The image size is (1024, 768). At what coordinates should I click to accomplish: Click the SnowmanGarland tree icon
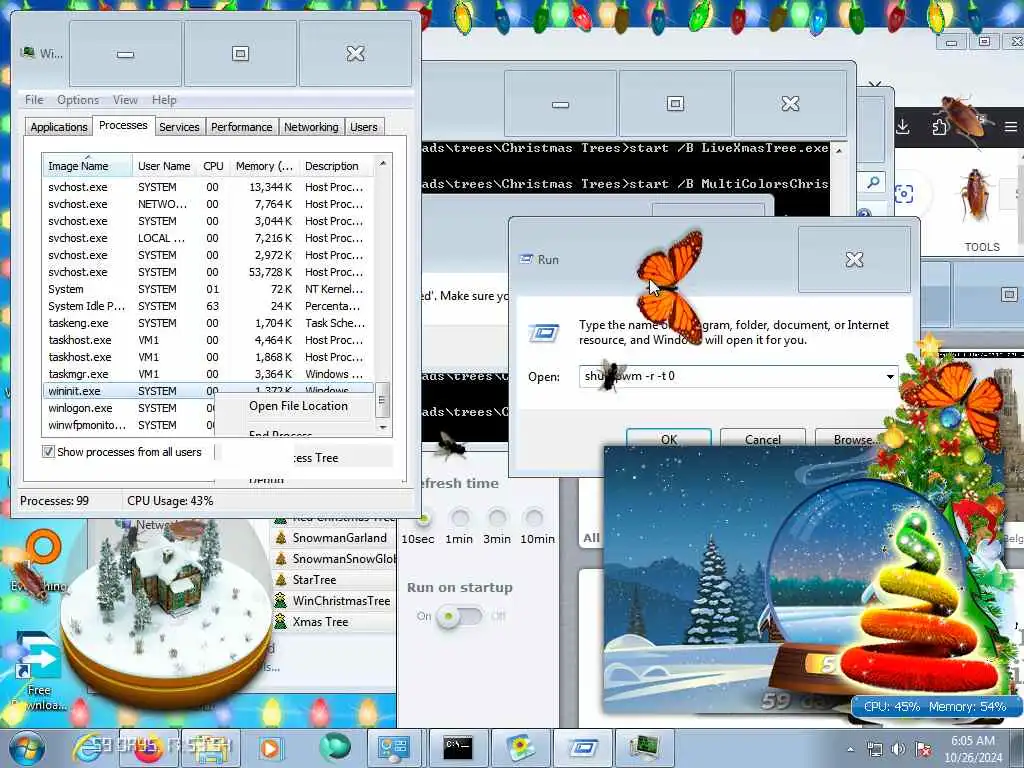tap(281, 538)
